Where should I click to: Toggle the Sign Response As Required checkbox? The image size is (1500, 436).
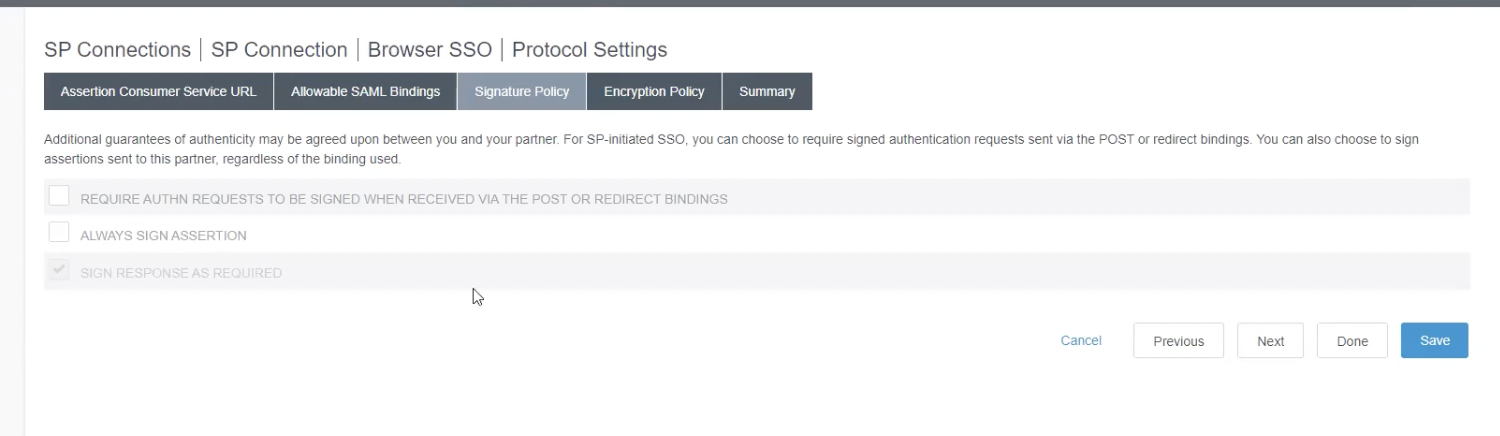(59, 270)
